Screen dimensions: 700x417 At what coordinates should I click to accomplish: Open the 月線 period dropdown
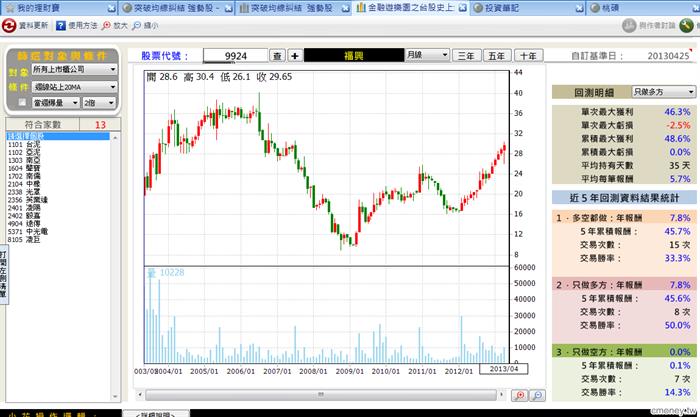[427, 55]
